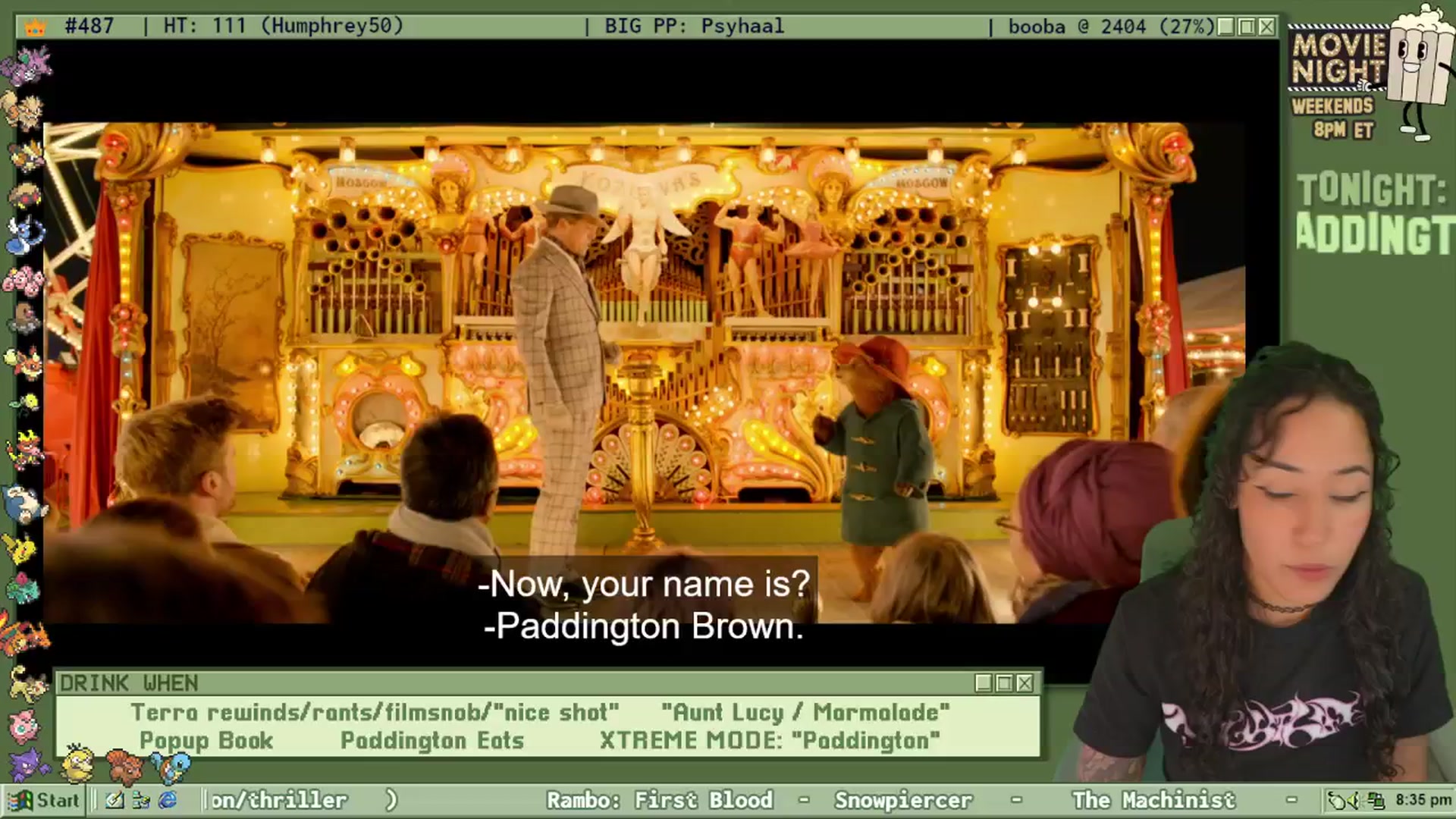Click the speaker volume tray icon
The image size is (1456, 819).
click(x=1354, y=801)
